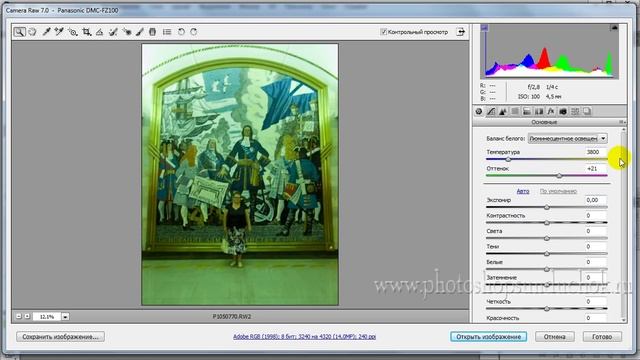
Task: Open the Баланс белого dropdown
Action: click(567, 138)
